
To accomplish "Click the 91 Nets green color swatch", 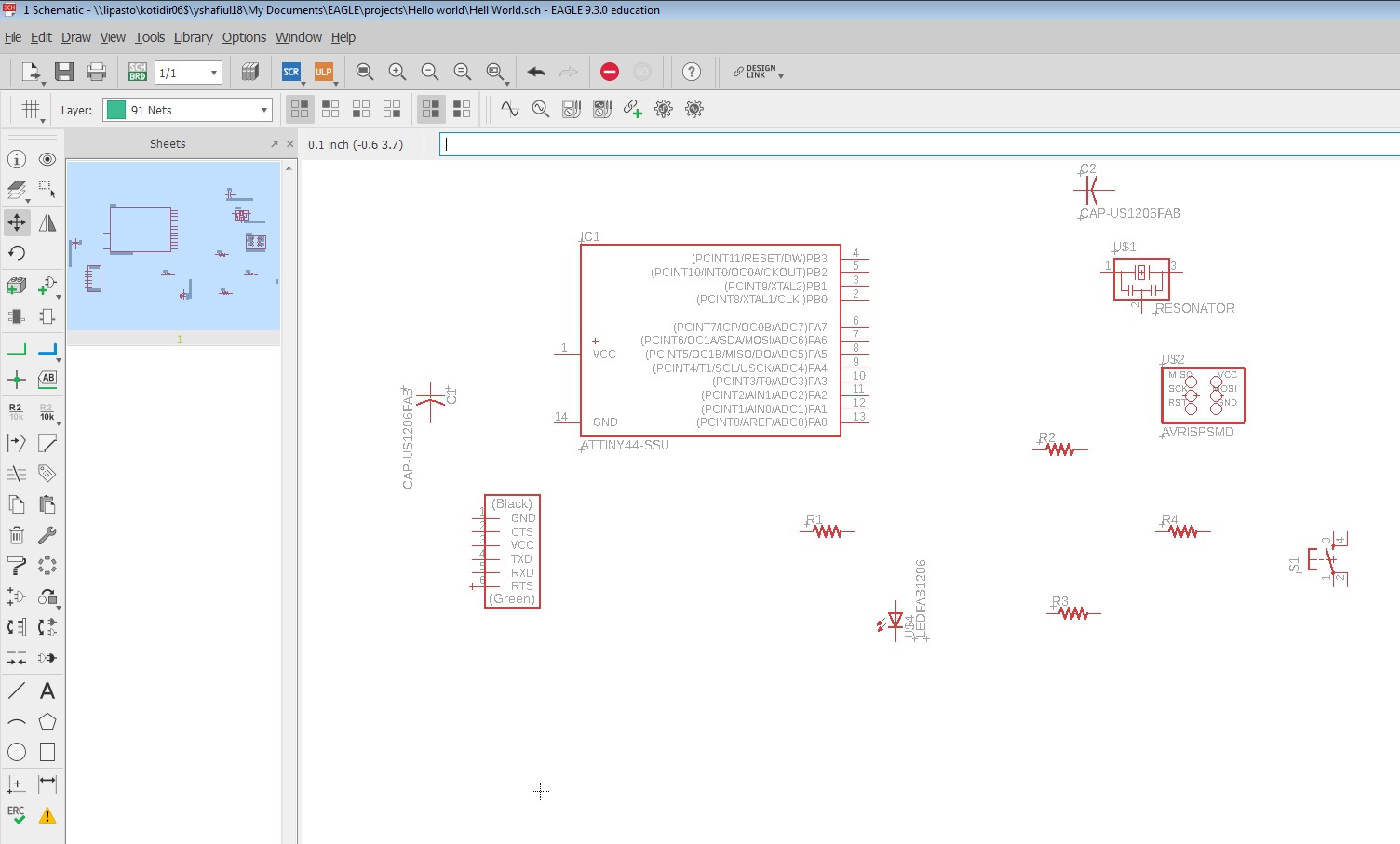I will (x=116, y=110).
